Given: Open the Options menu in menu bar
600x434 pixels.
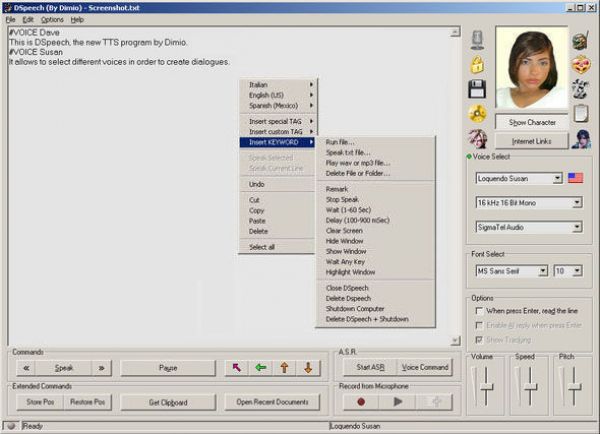Looking at the screenshot, I should (52, 19).
